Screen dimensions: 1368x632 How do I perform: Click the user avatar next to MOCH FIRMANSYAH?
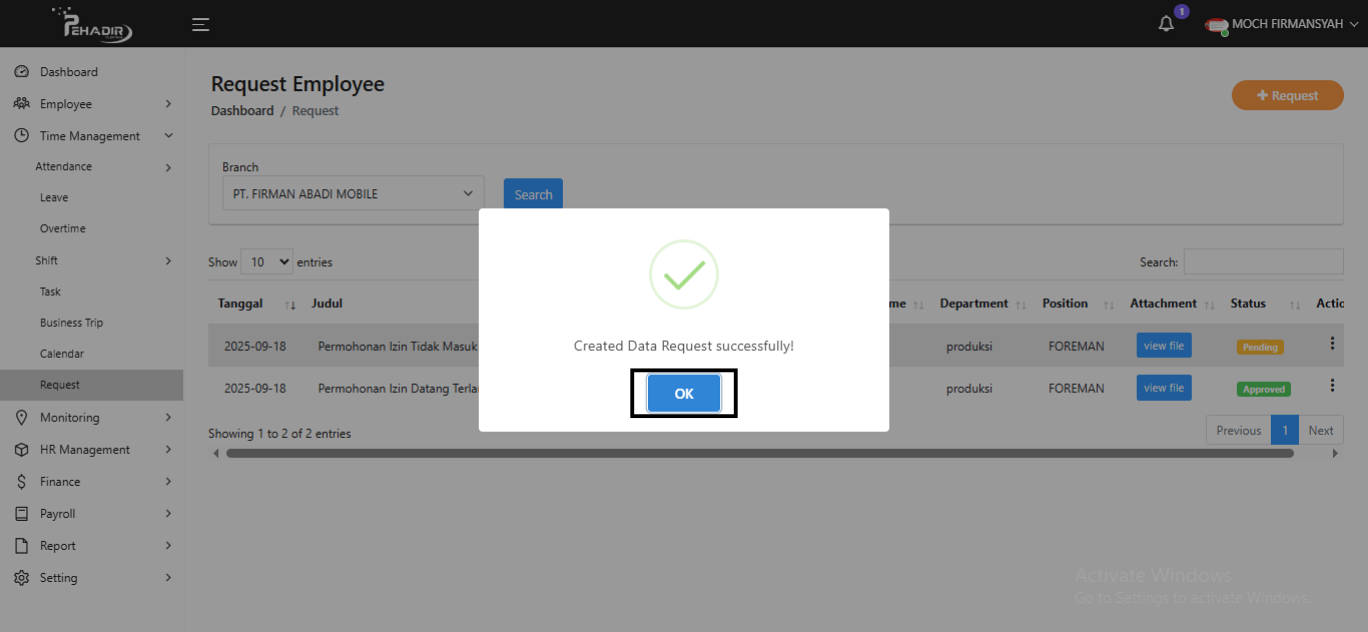coord(1216,25)
